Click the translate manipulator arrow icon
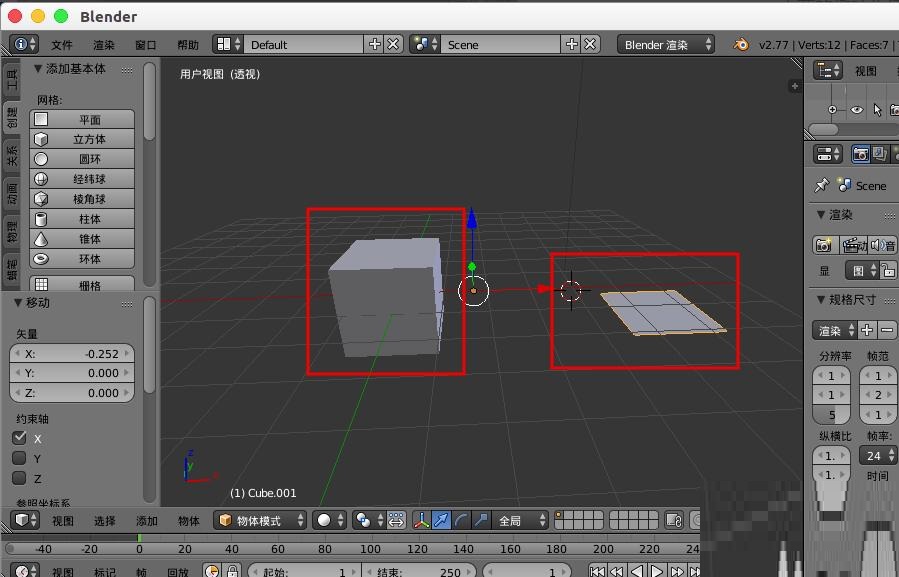 pyautogui.click(x=443, y=520)
